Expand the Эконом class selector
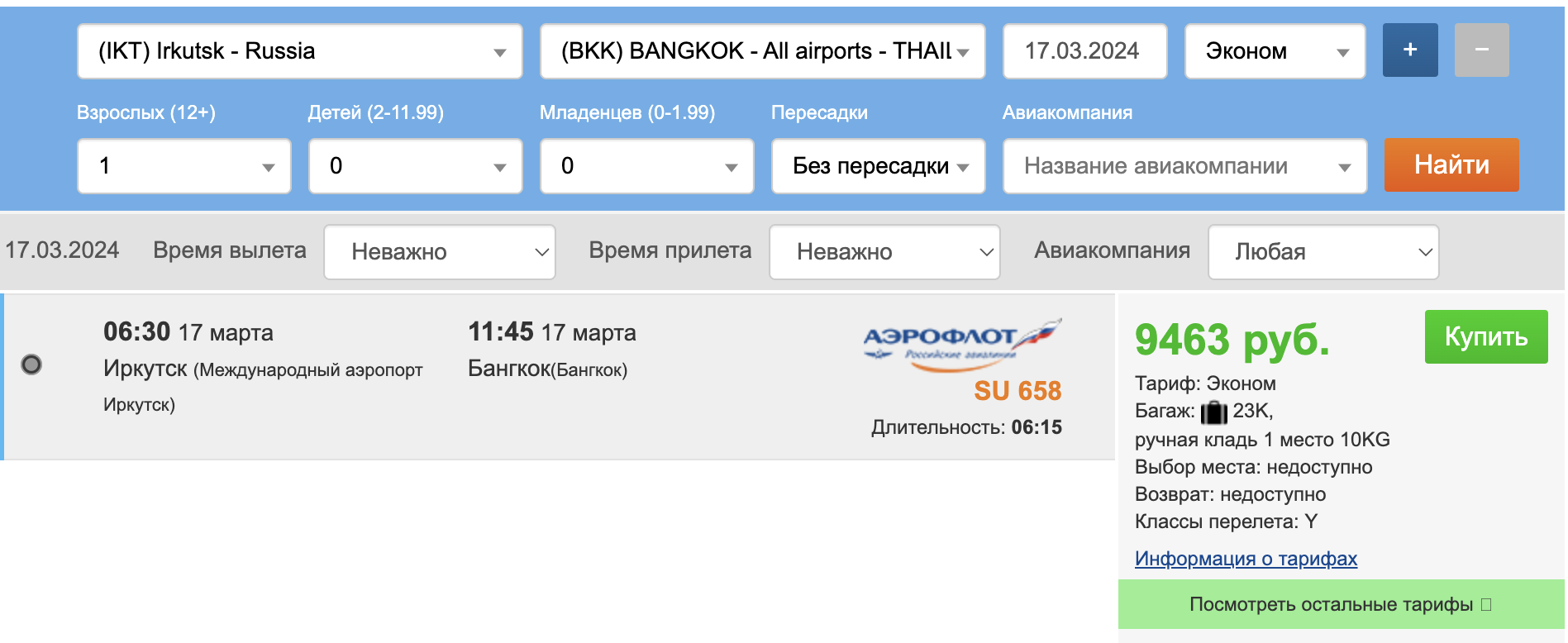 [1275, 51]
